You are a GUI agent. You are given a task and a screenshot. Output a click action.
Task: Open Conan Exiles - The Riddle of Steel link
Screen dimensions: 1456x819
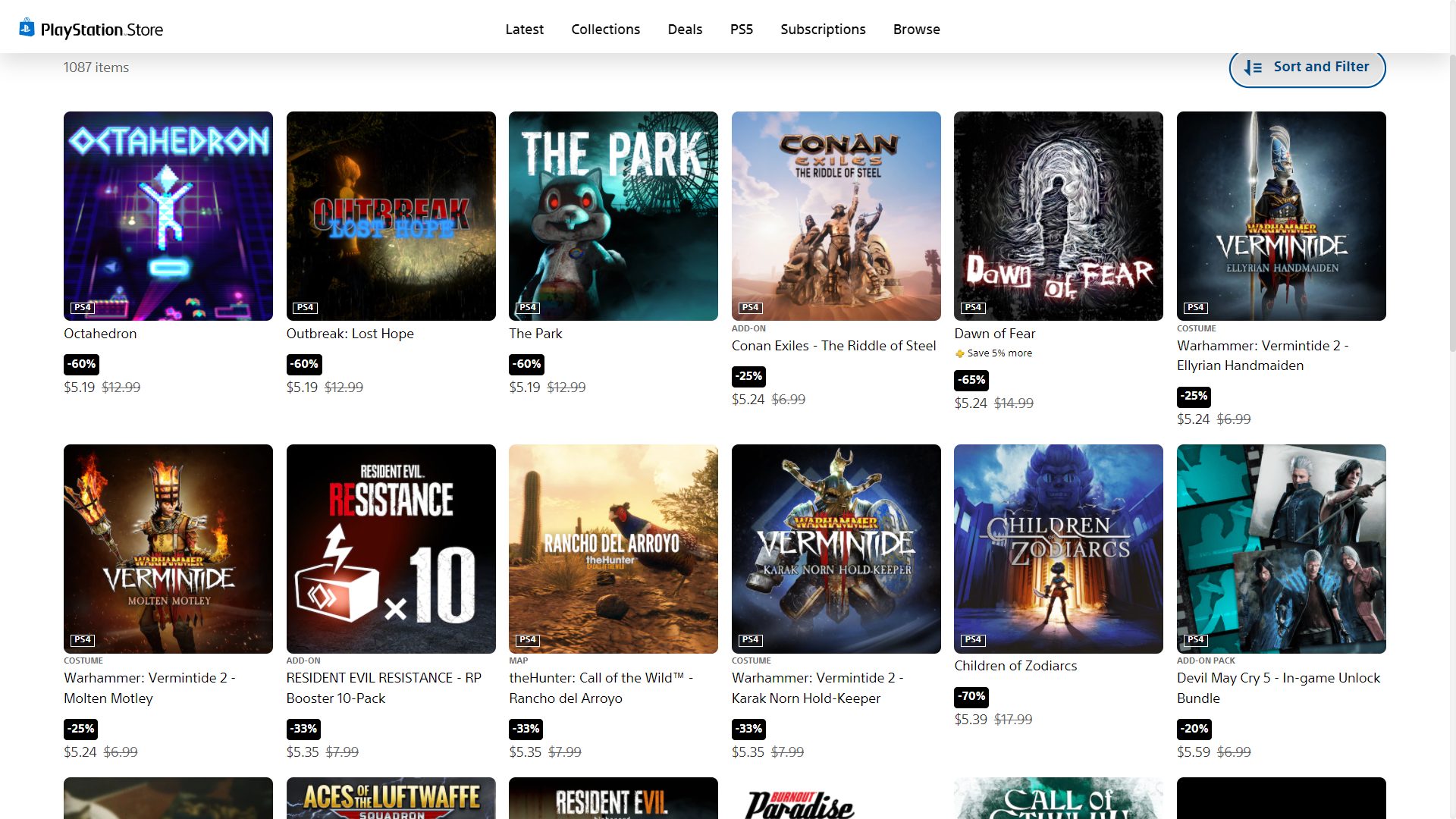tap(833, 346)
